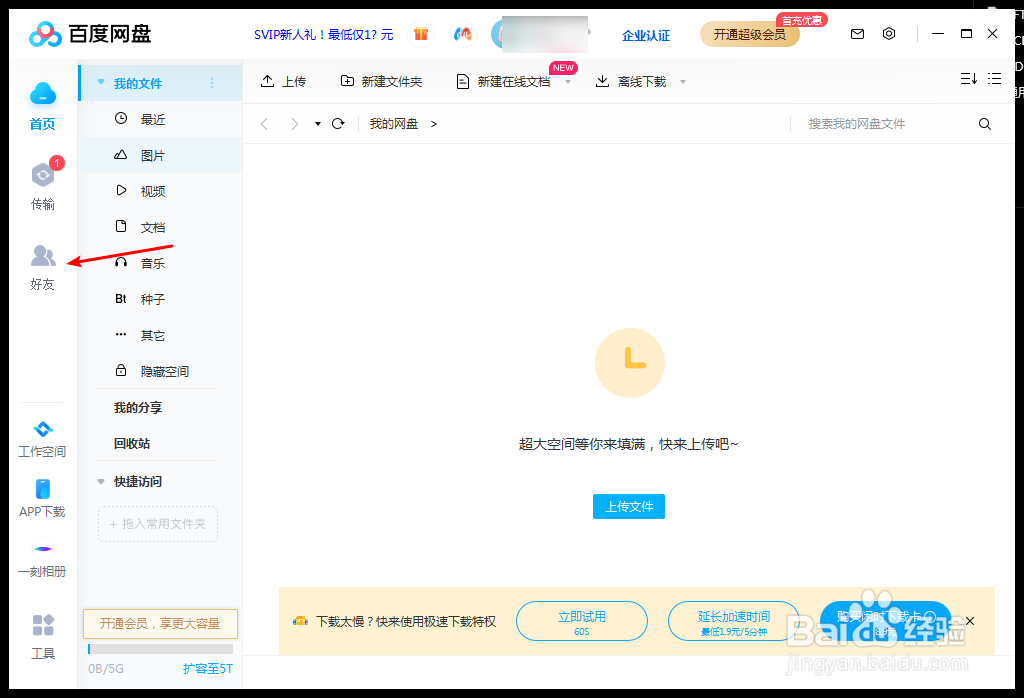
Task: Expand the 离线下载 dropdown arrow
Action: pyautogui.click(x=682, y=81)
